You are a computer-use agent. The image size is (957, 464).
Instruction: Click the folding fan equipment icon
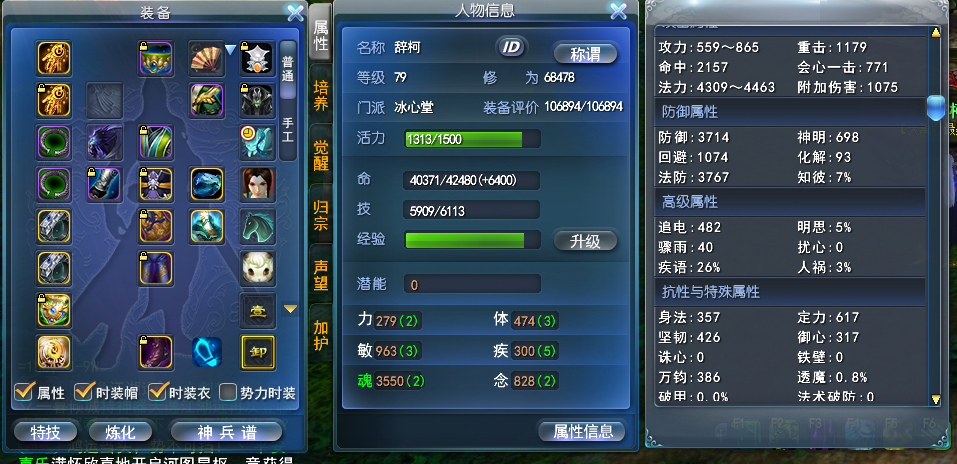point(206,58)
